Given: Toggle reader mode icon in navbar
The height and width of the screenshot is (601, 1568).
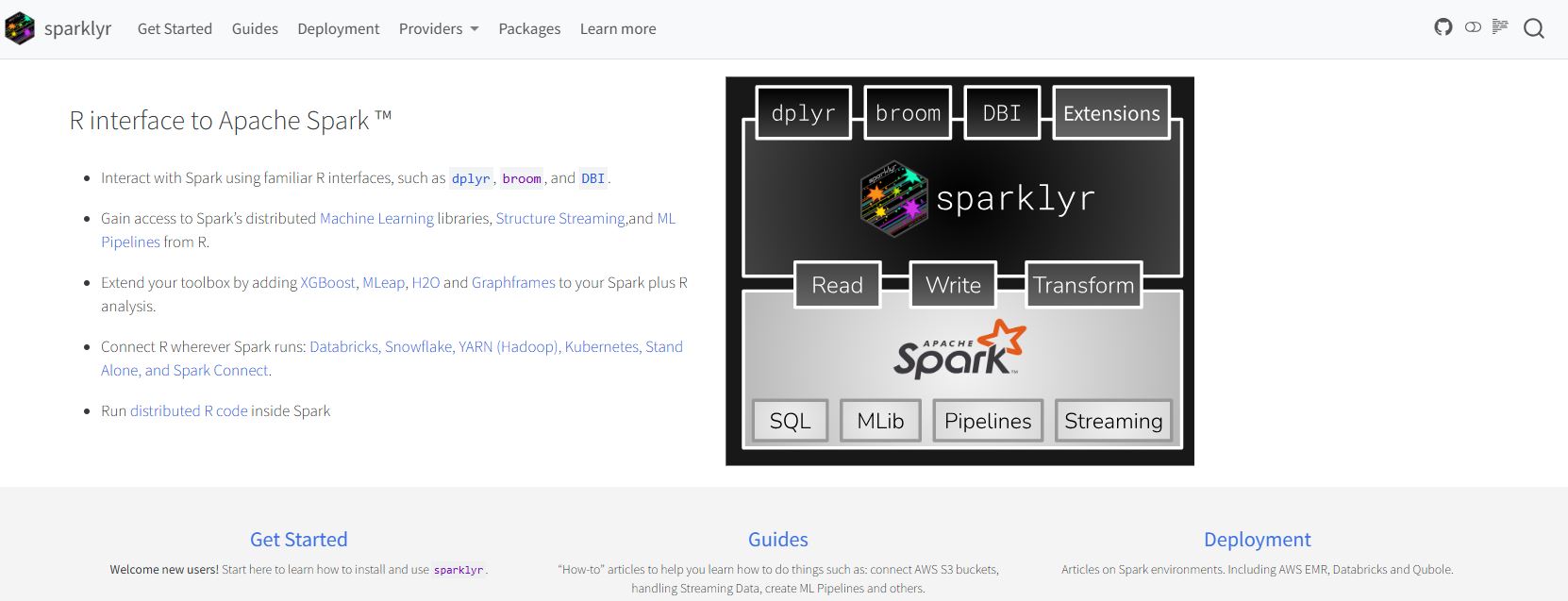Looking at the screenshot, I should 1500,27.
